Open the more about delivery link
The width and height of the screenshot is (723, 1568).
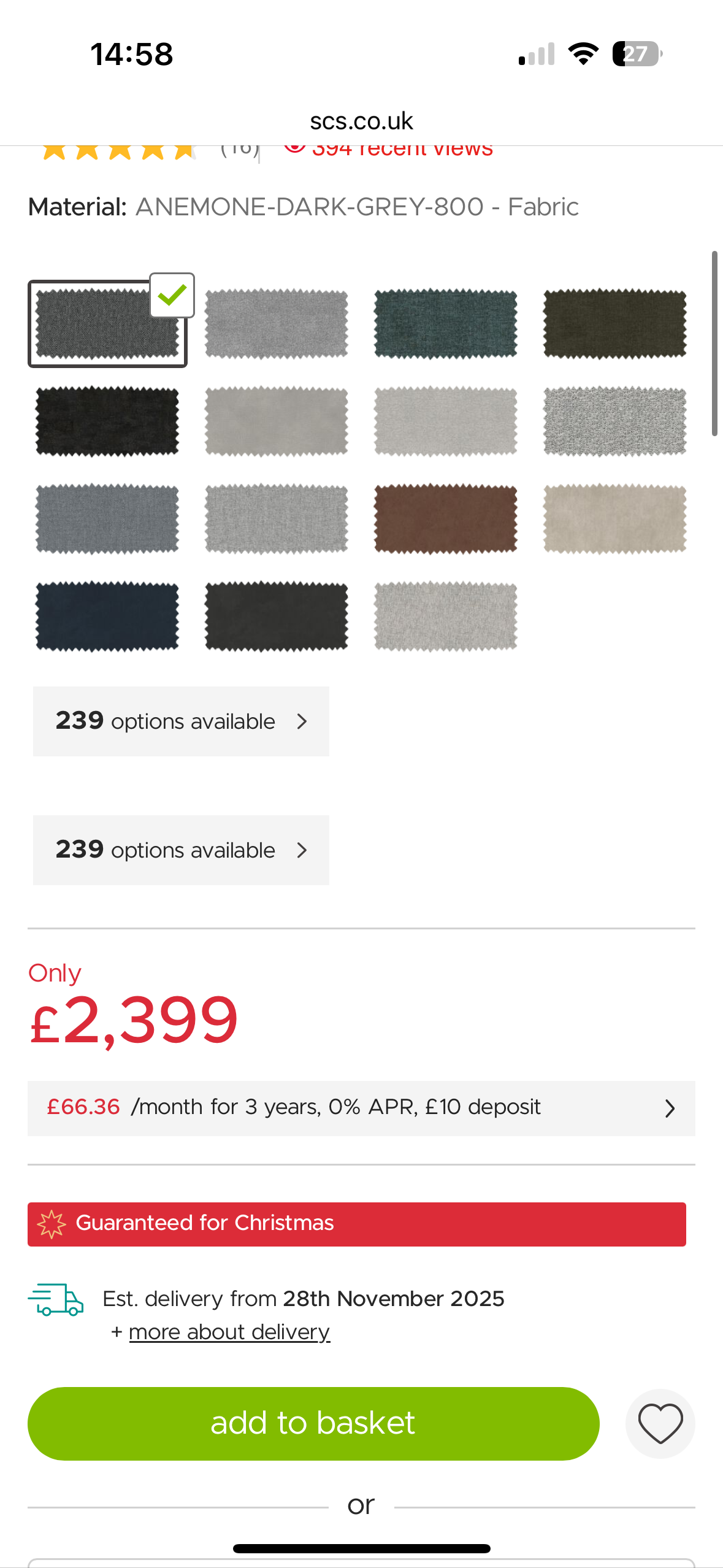click(x=229, y=1332)
